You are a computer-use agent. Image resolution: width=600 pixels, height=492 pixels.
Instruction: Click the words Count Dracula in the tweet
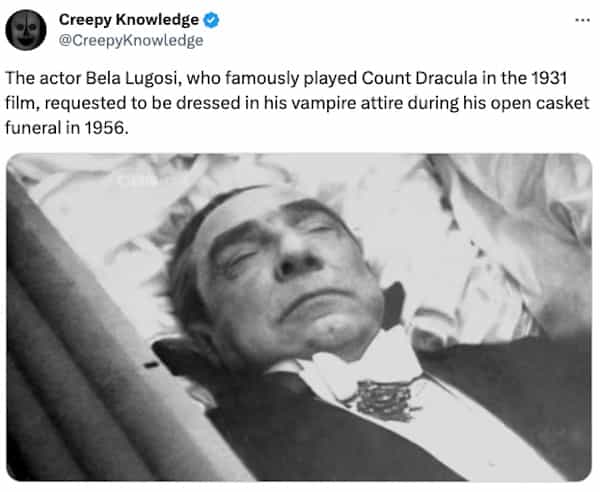point(419,78)
